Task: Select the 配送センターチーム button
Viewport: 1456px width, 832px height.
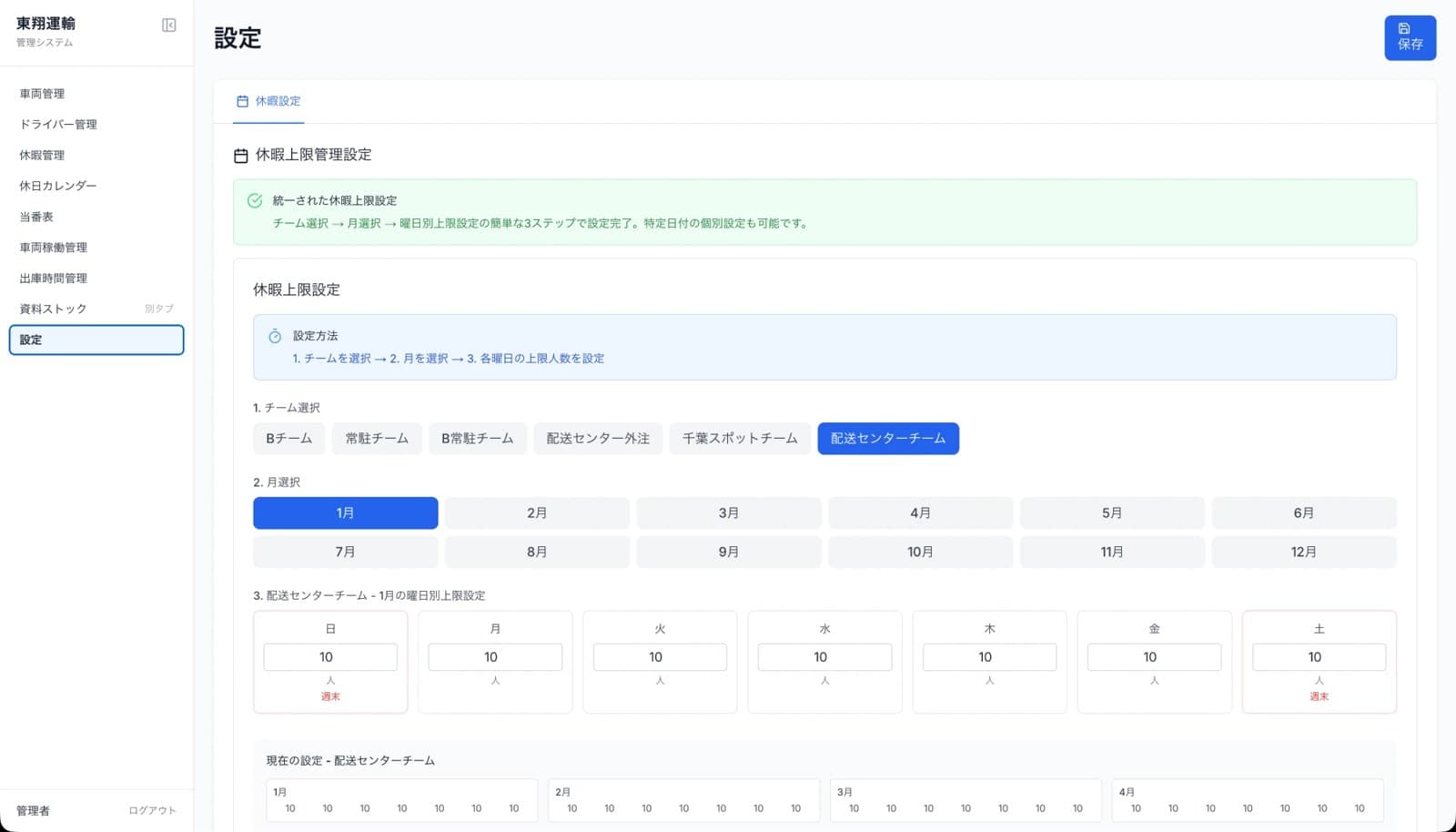Action: tap(888, 439)
